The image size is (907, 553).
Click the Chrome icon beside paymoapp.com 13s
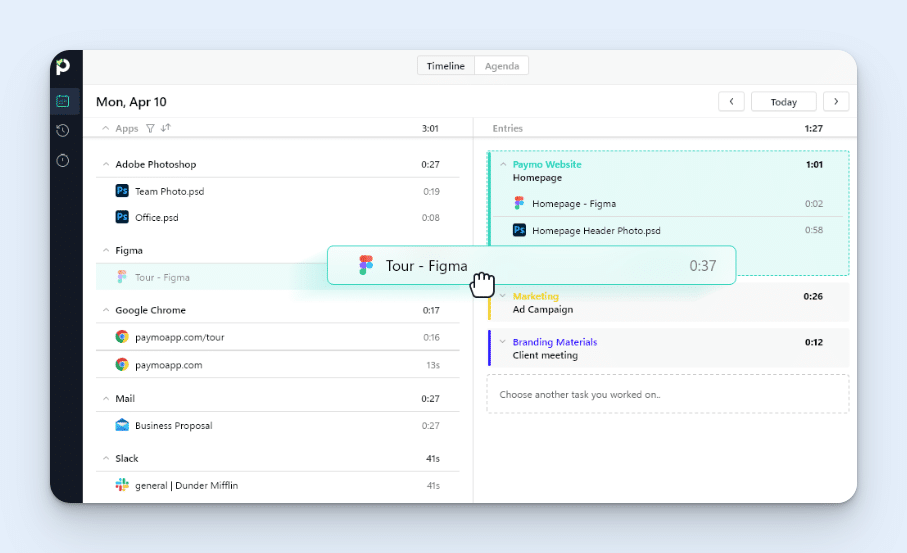pos(122,364)
